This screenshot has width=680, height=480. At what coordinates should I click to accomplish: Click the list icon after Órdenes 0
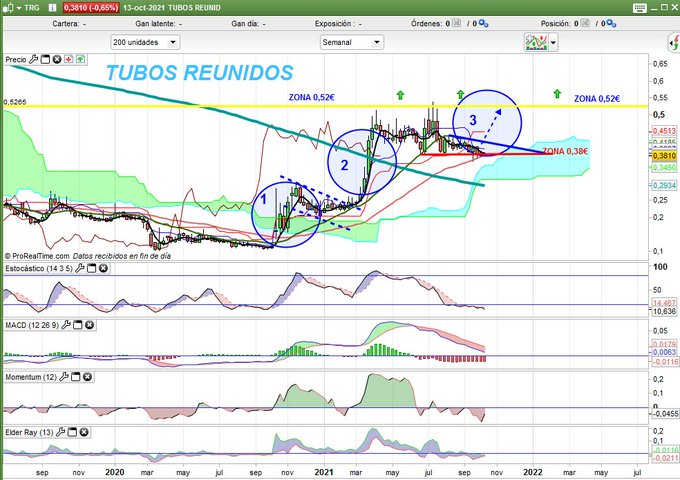(457, 23)
